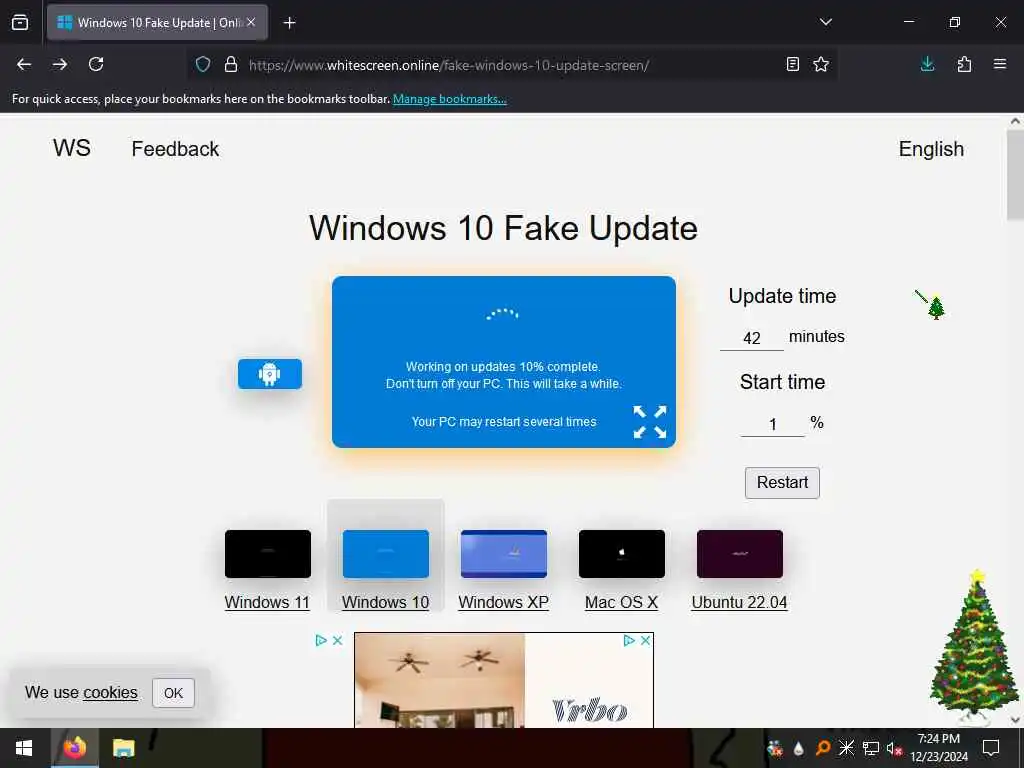Screen dimensions: 1024x768
Task: Accept cookies with OK button
Action: (x=173, y=693)
